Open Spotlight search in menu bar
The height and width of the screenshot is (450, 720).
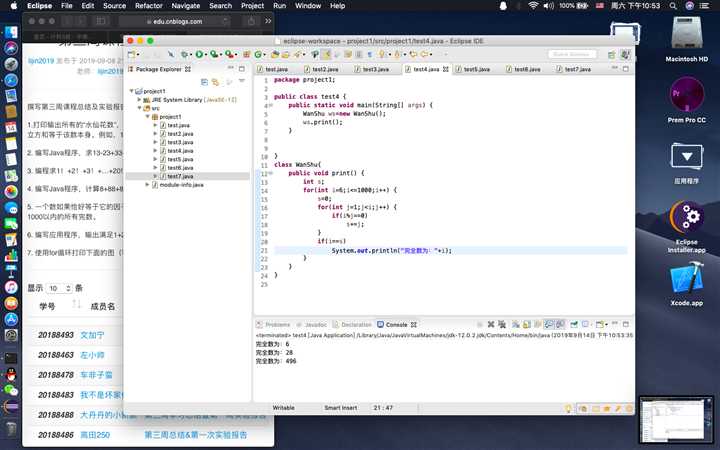coord(673,6)
